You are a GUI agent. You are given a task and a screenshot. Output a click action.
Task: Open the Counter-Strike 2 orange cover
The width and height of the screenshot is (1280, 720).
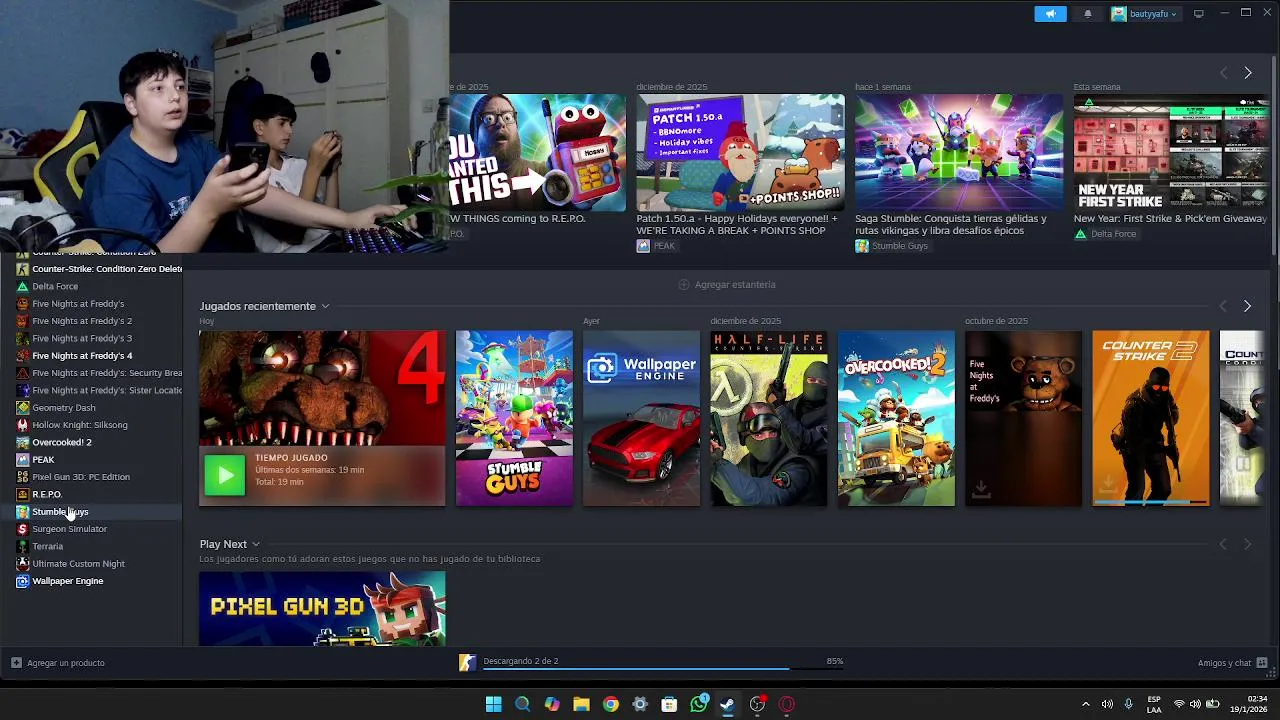coord(1151,418)
